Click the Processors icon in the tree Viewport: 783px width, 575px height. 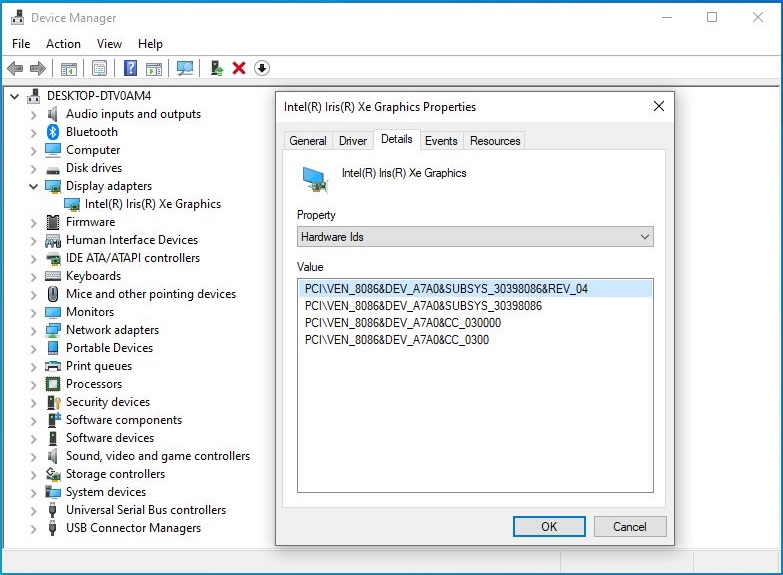coord(52,384)
